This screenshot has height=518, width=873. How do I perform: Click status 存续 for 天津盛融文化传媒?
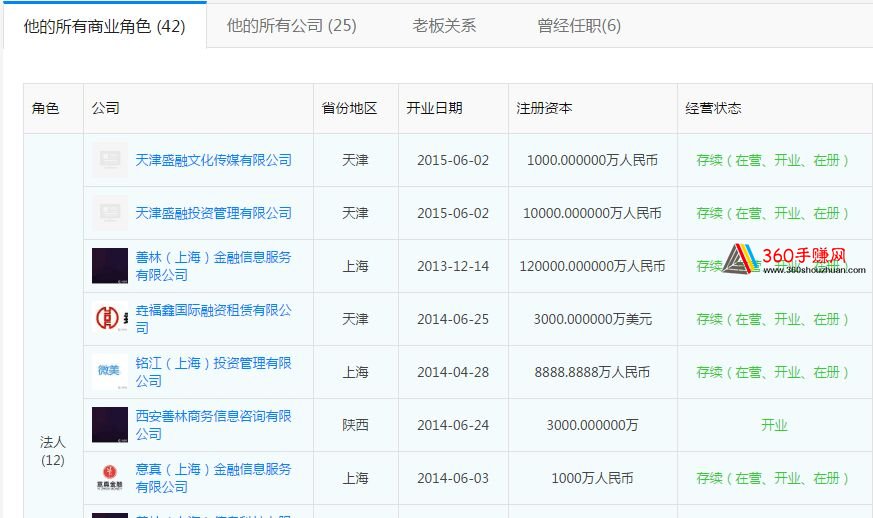pos(773,160)
